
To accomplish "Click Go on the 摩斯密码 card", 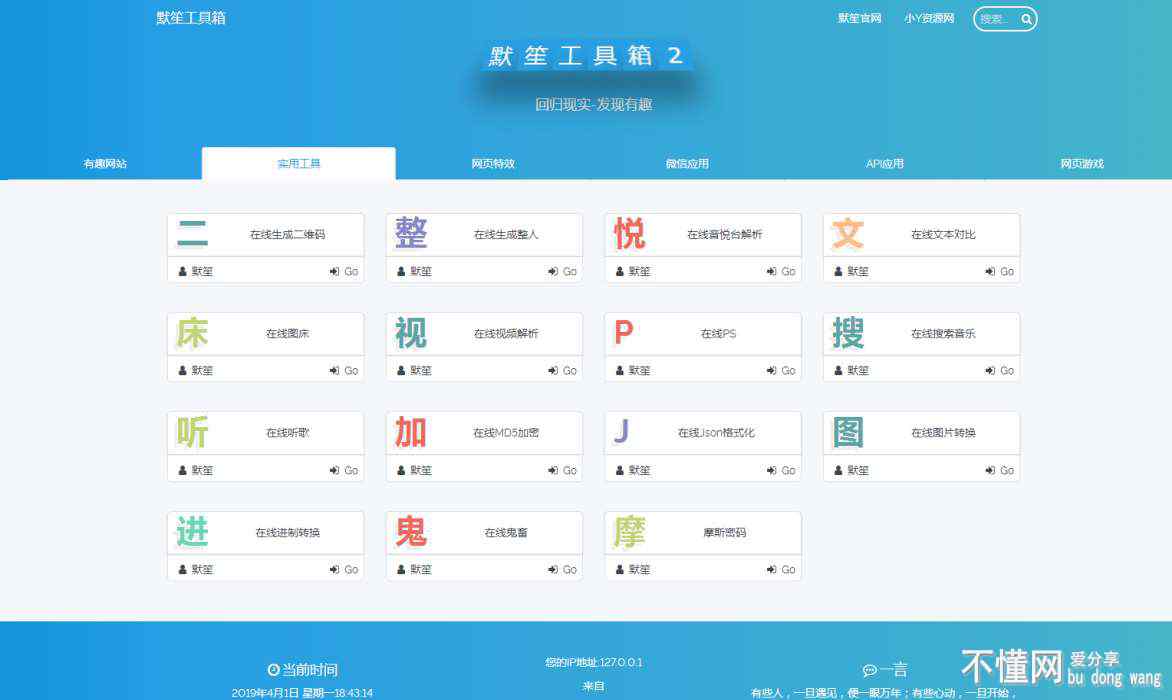I will point(781,569).
